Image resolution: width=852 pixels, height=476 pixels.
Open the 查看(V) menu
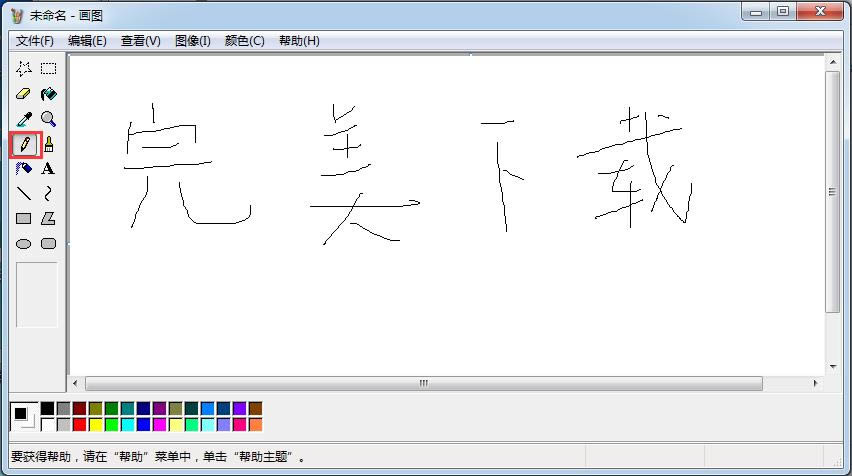tap(141, 41)
